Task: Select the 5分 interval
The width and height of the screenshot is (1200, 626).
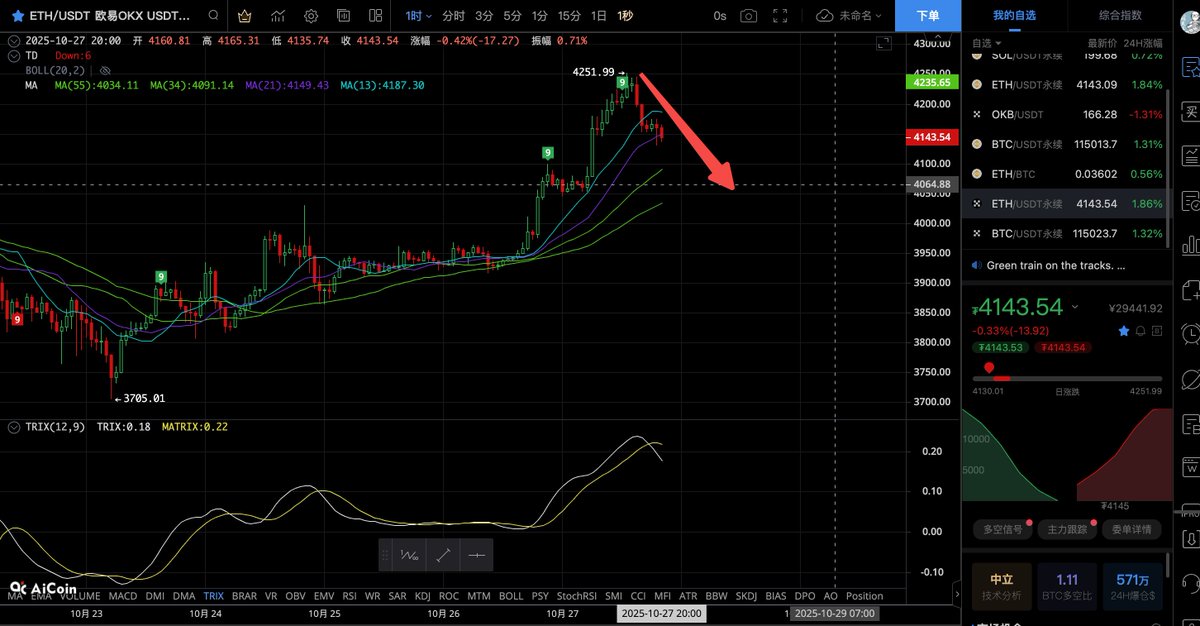Action: click(512, 16)
